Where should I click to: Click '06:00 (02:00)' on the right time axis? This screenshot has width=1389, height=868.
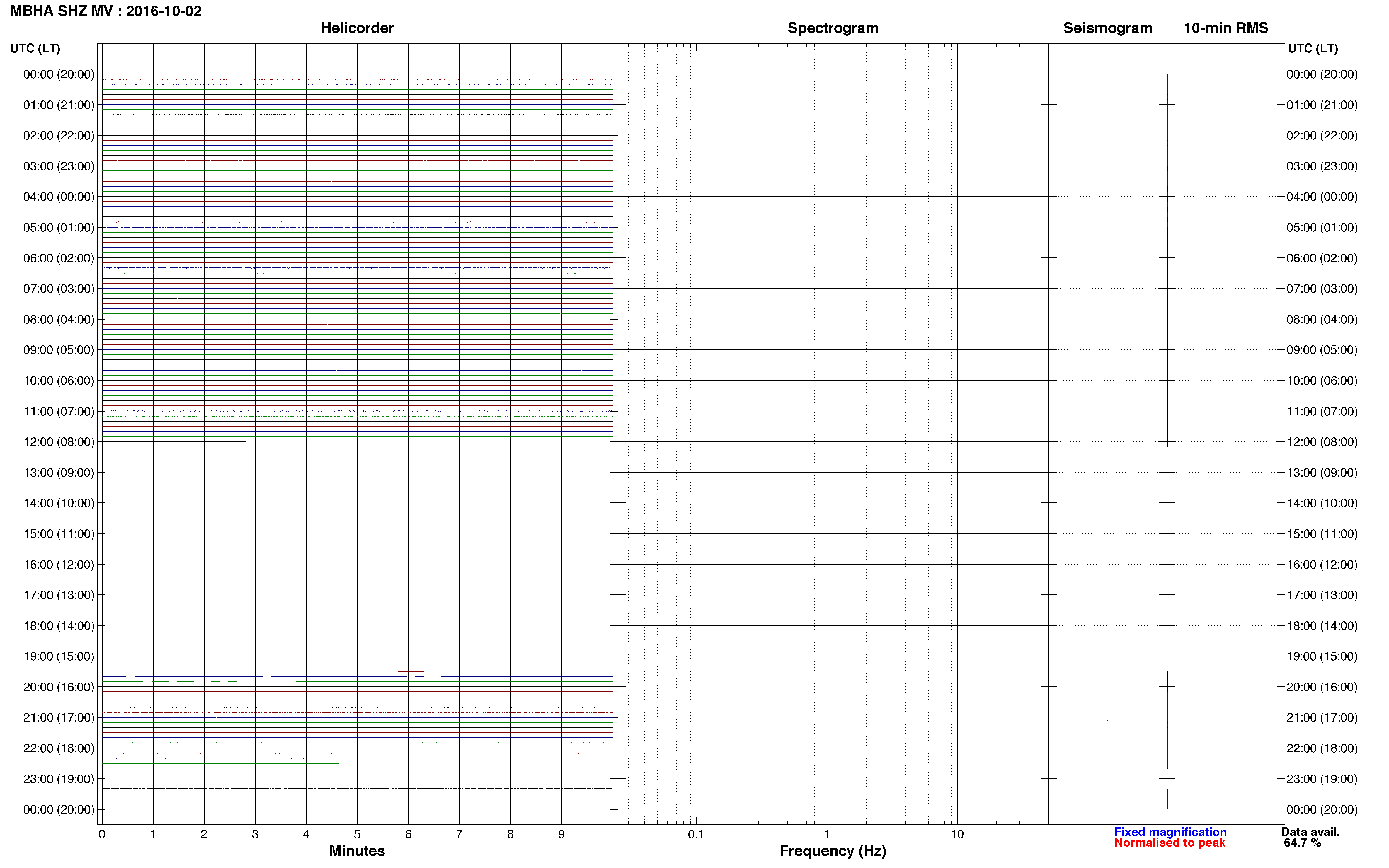tap(1322, 258)
